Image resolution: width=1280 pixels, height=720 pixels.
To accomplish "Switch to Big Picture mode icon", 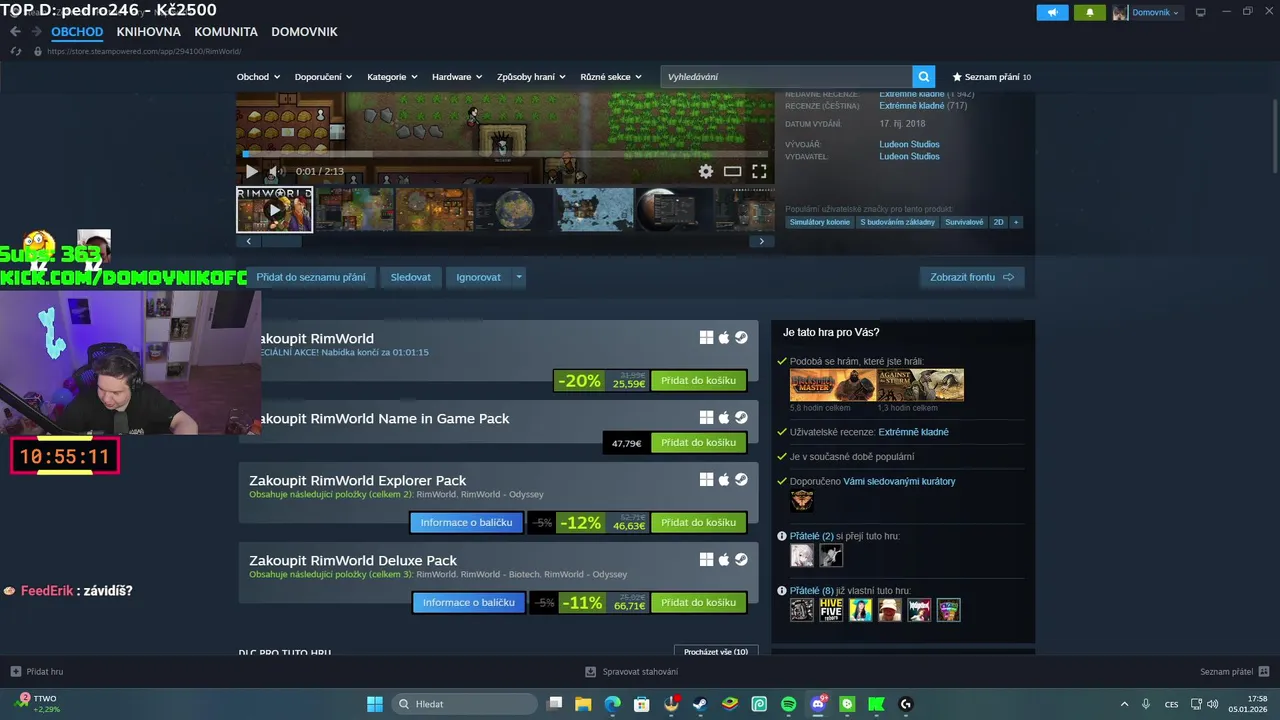I will click(x=1201, y=12).
